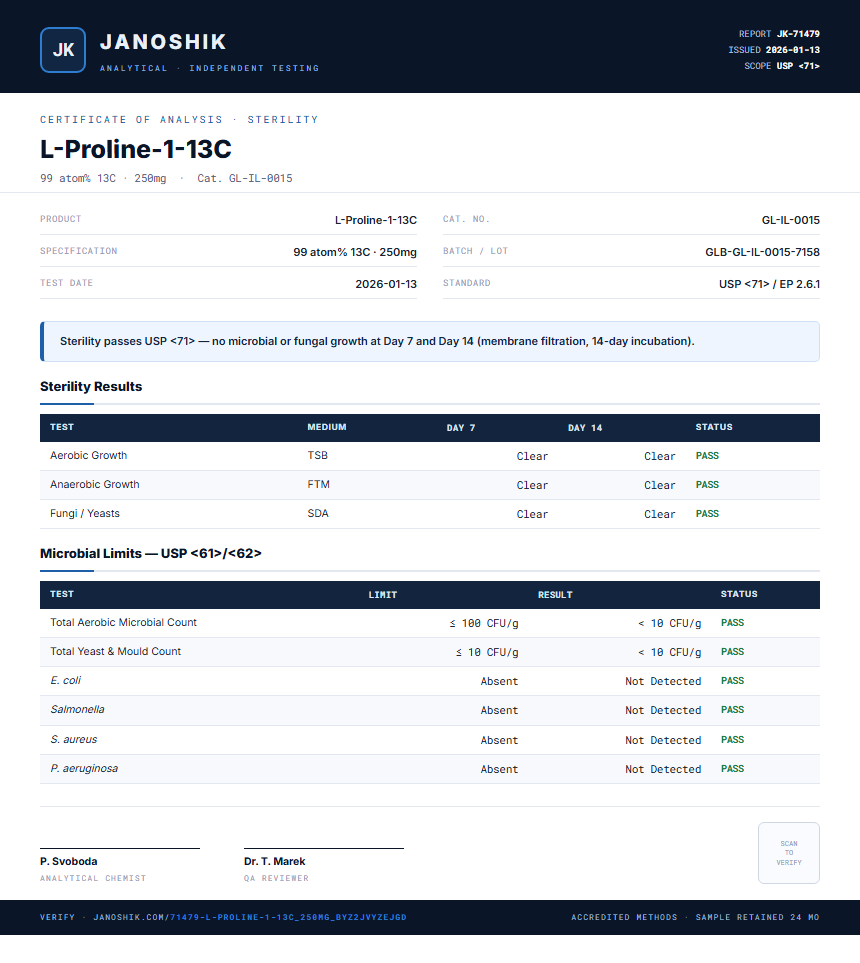Click the DAY 7 column header
860x963 pixels.
click(461, 427)
